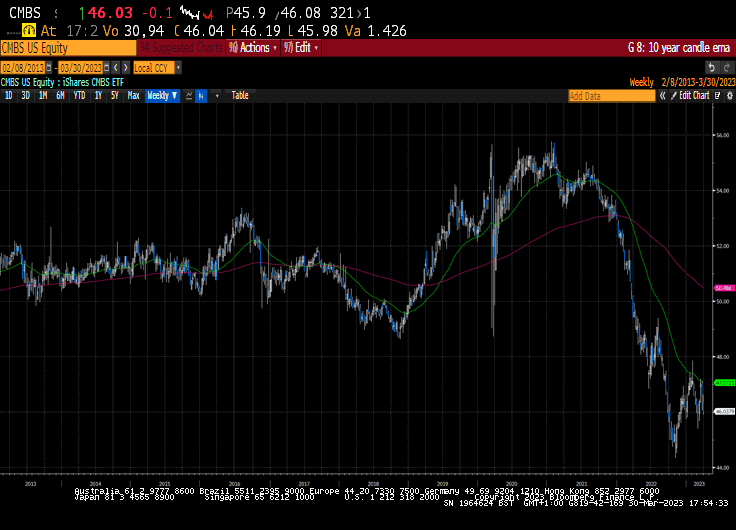Image resolution: width=736 pixels, height=530 pixels.
Task: Click the low value 45.98 in header
Action: click(317, 31)
